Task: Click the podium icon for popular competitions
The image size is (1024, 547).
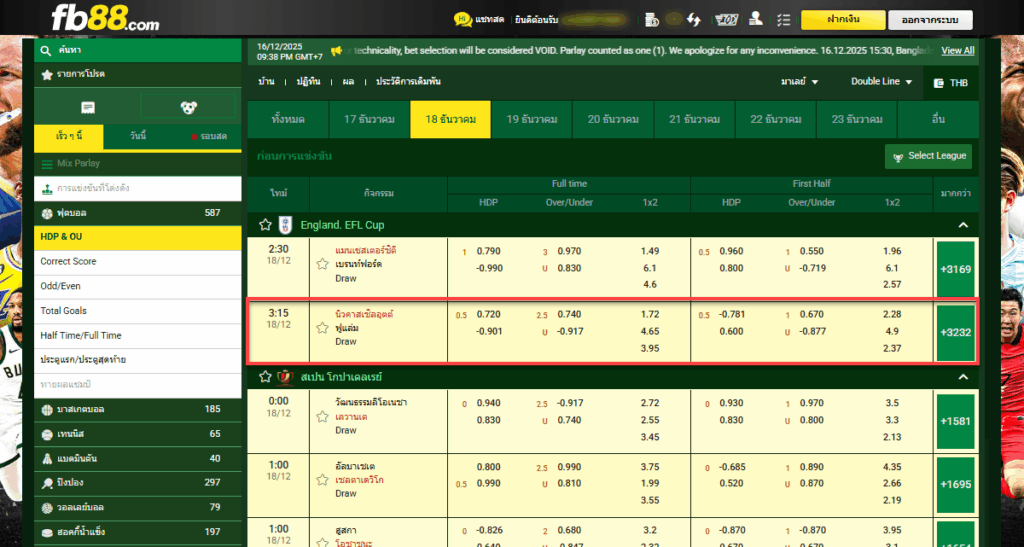Action: click(47, 189)
